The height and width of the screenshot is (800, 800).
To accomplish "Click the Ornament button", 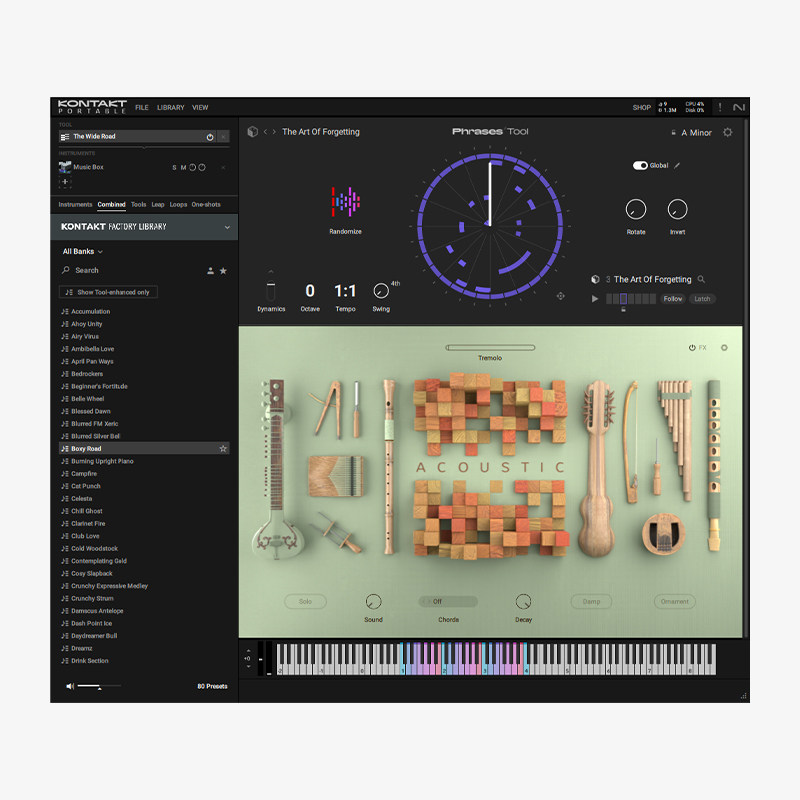I will [x=674, y=602].
